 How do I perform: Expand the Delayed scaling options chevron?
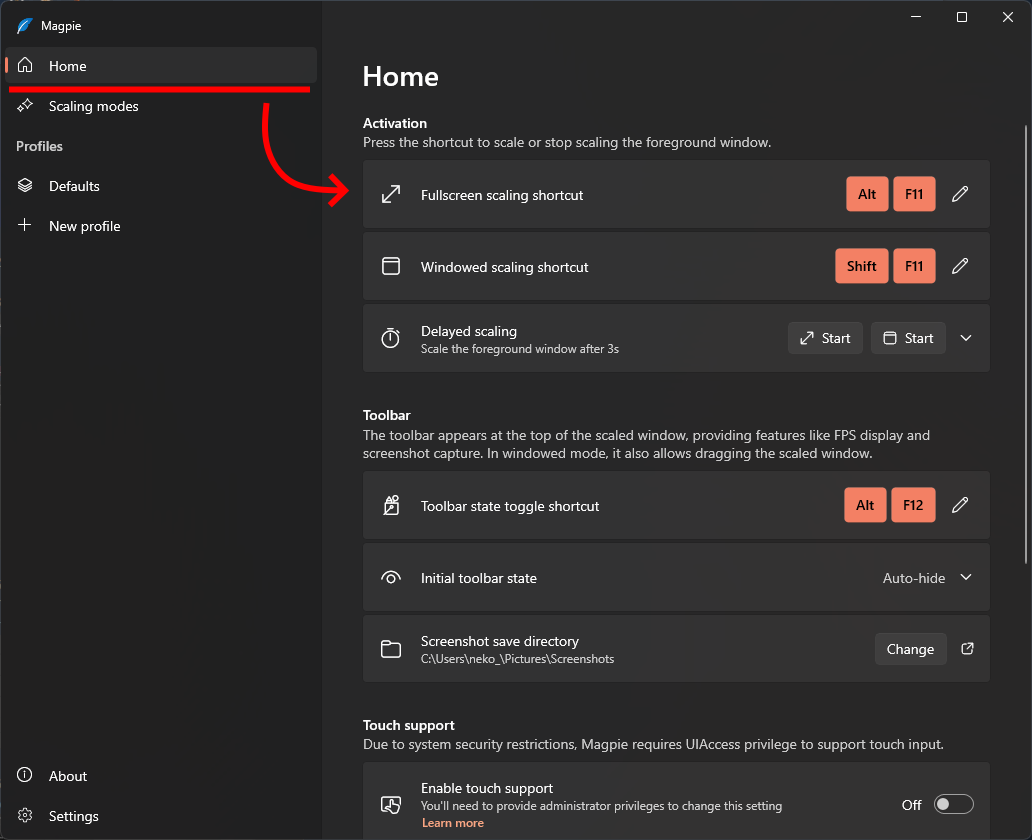pos(966,338)
